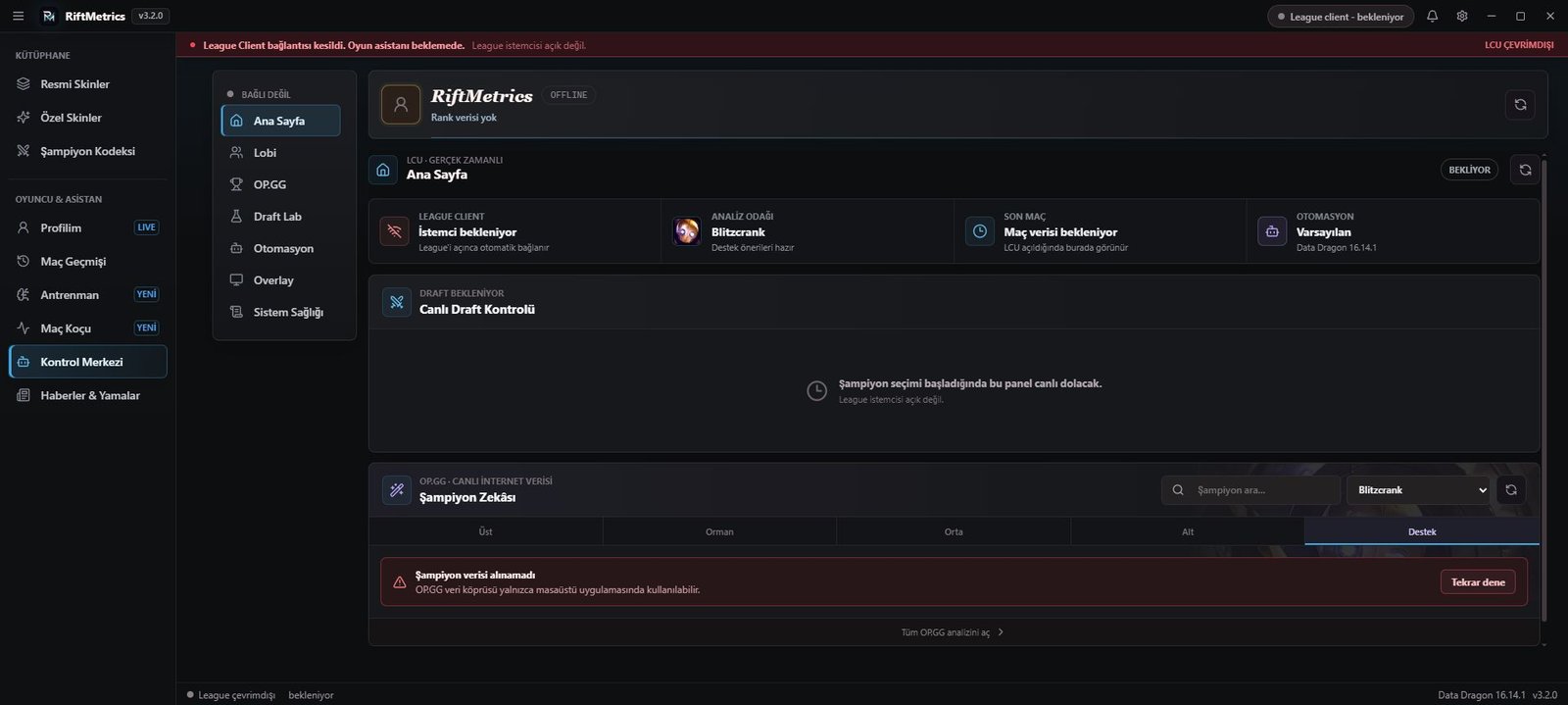
Task: Switch to Draft Lab in the inner navigation
Action: [281, 217]
